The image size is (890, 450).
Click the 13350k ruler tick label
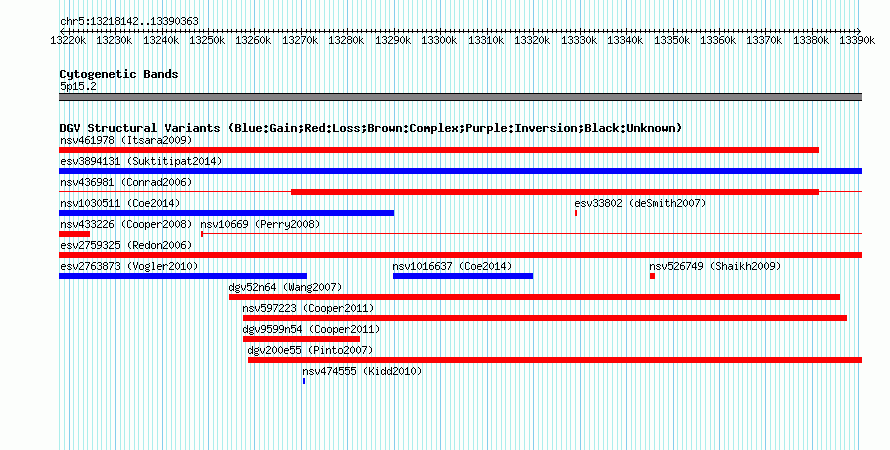(x=672, y=40)
